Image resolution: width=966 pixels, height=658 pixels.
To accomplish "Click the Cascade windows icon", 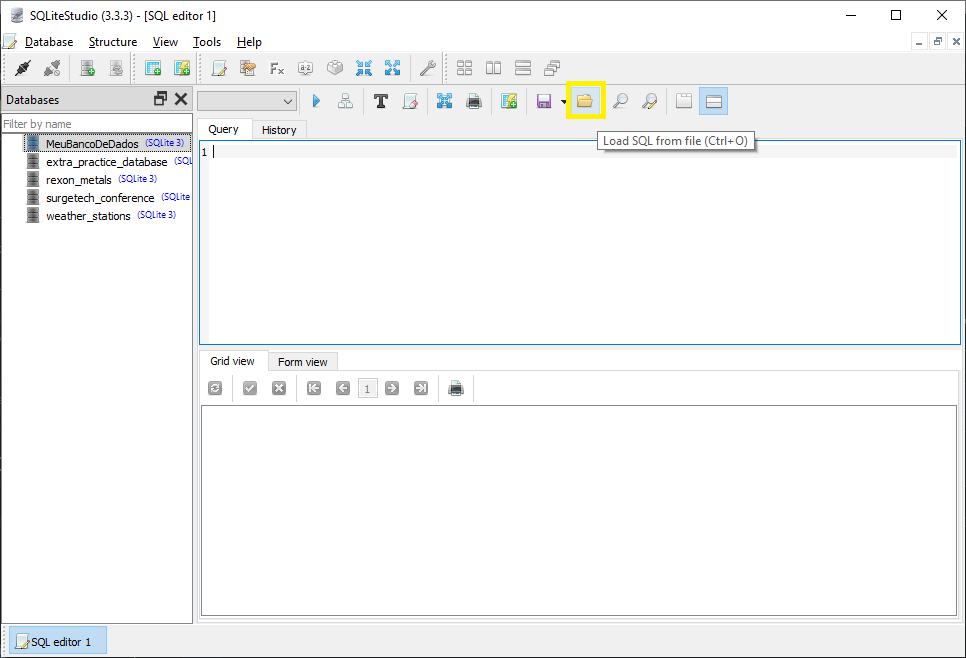I will (551, 68).
